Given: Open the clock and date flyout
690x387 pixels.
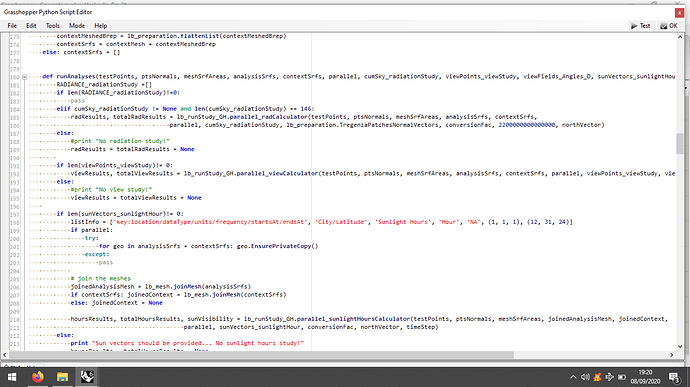Looking at the screenshot, I should coord(645,377).
